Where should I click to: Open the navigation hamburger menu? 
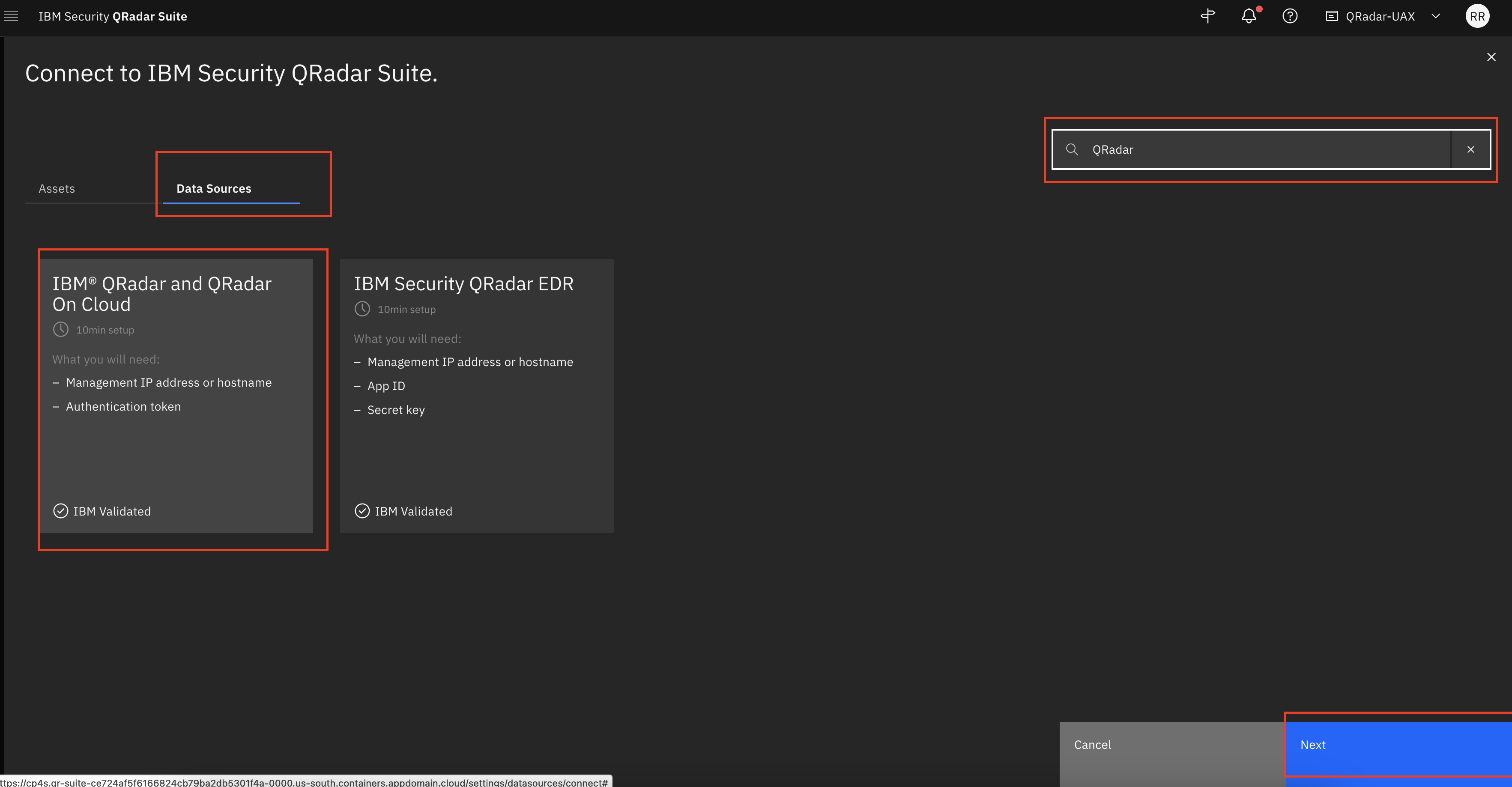pyautogui.click(x=11, y=16)
